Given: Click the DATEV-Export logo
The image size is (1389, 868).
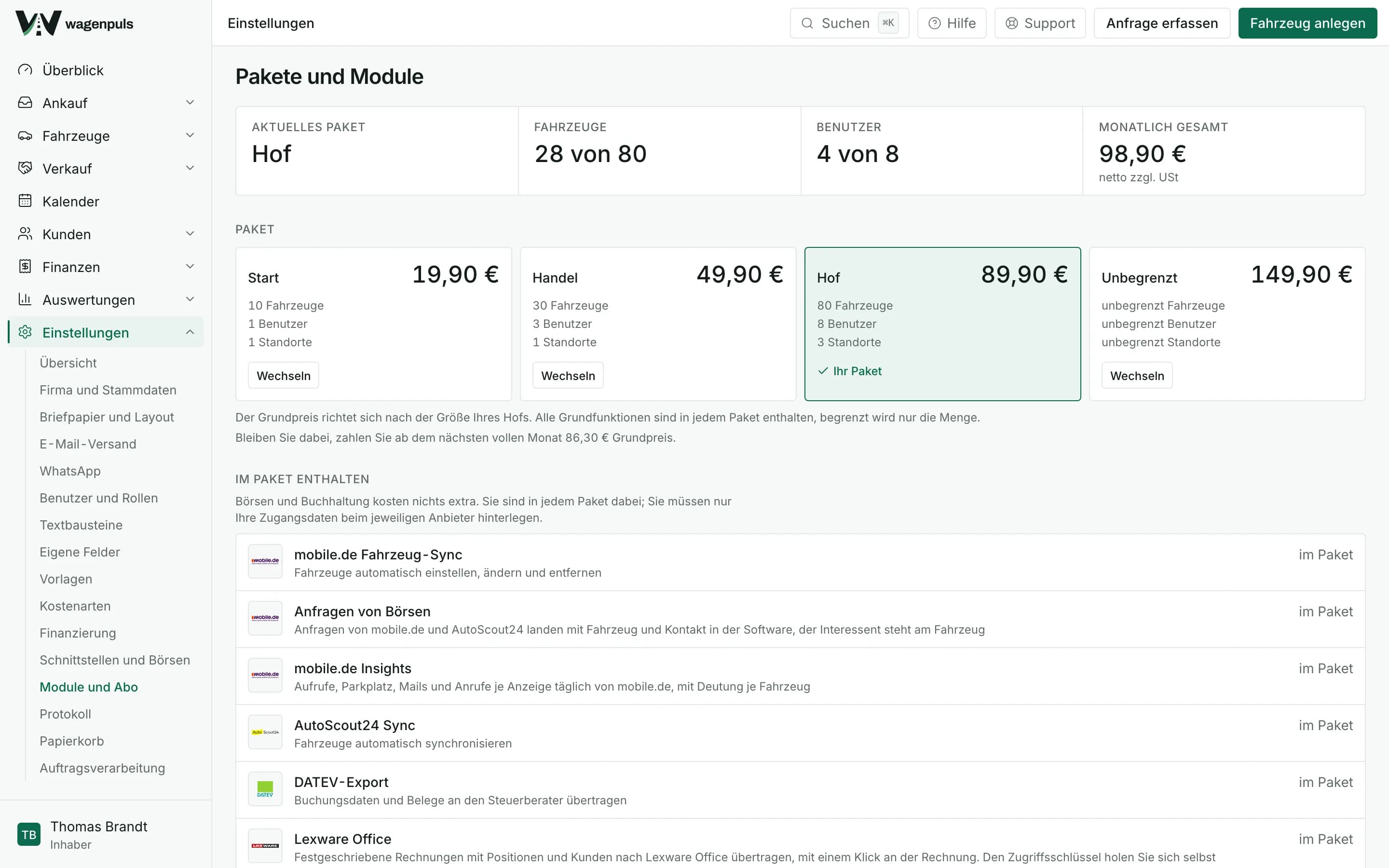Looking at the screenshot, I should click(x=265, y=789).
